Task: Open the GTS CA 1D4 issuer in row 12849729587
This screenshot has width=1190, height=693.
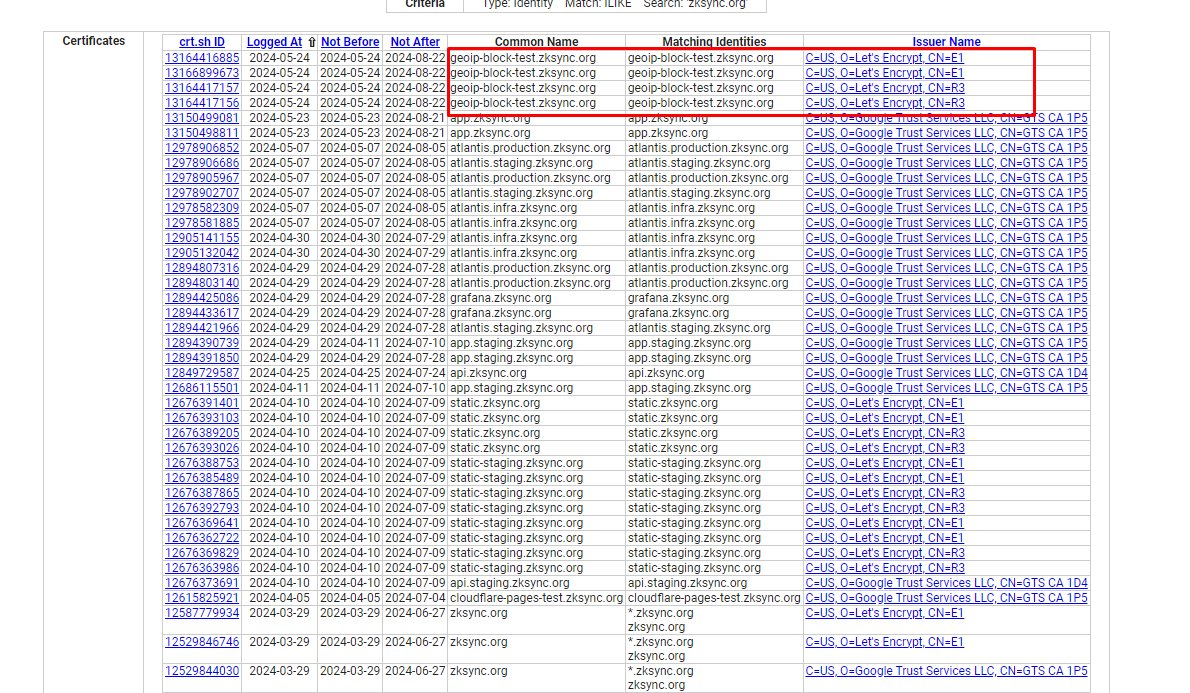Action: [946, 373]
